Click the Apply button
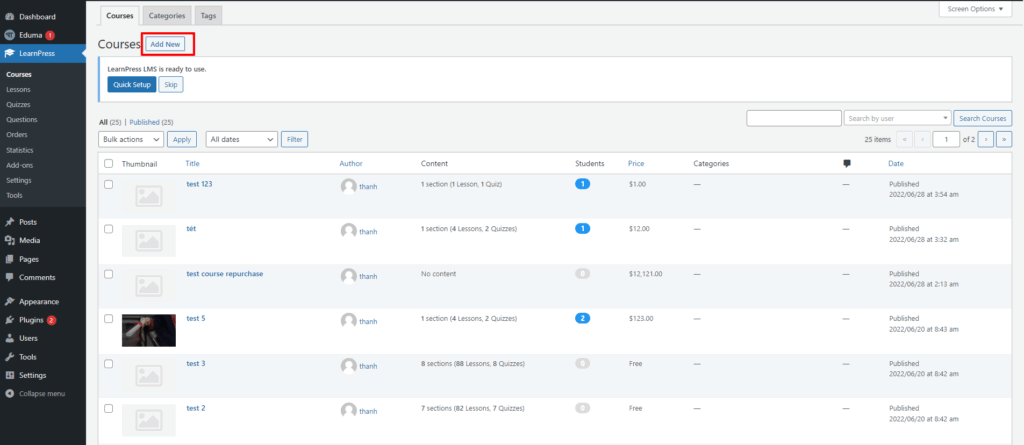The image size is (1024, 445). pos(182,139)
